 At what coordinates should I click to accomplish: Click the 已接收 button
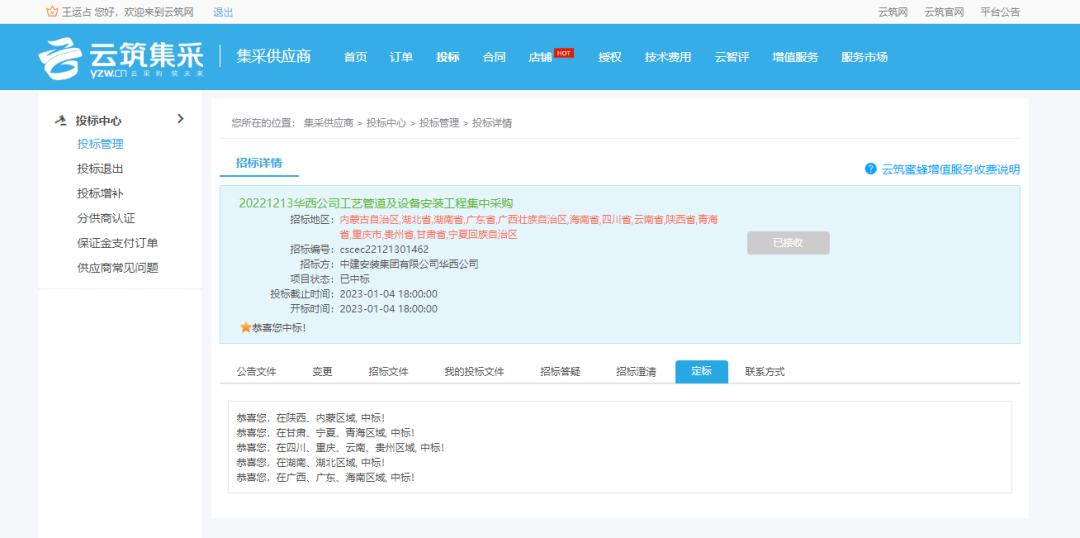[788, 243]
